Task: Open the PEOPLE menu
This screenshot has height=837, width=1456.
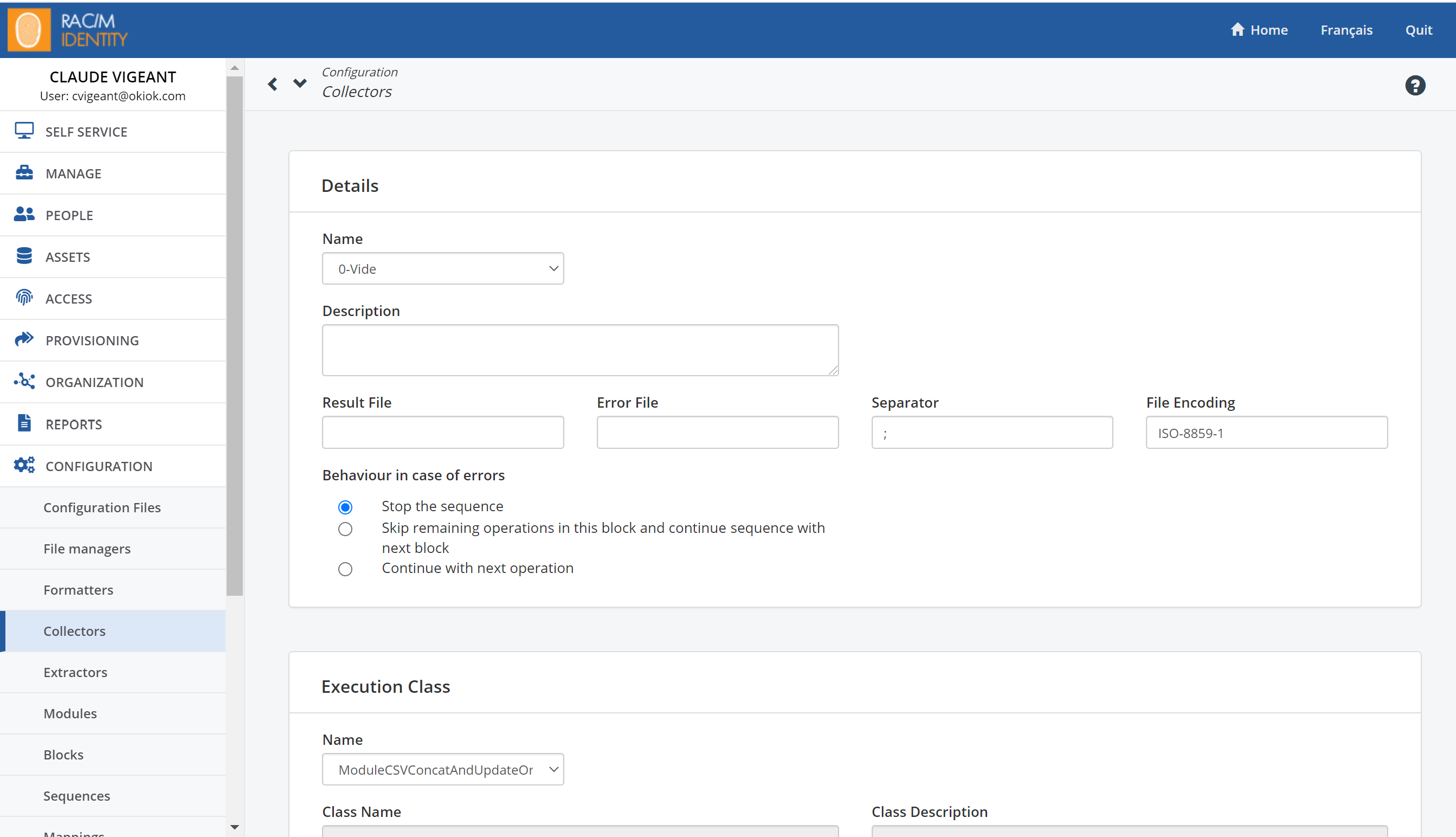Action: pos(113,215)
